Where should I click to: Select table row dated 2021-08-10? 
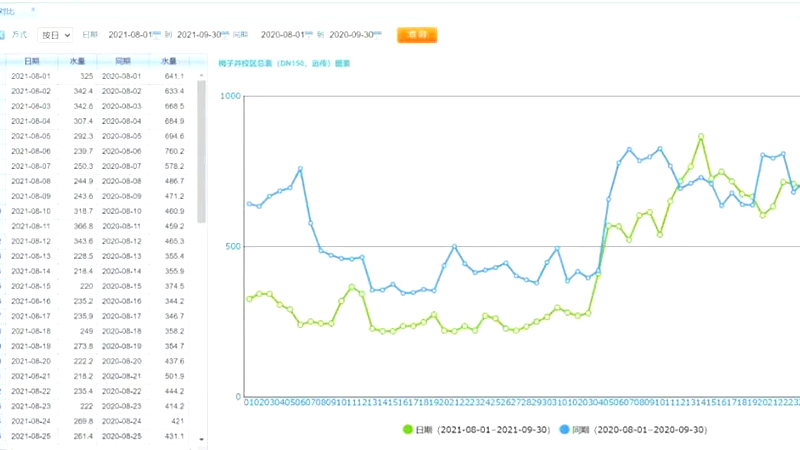[x=97, y=211]
